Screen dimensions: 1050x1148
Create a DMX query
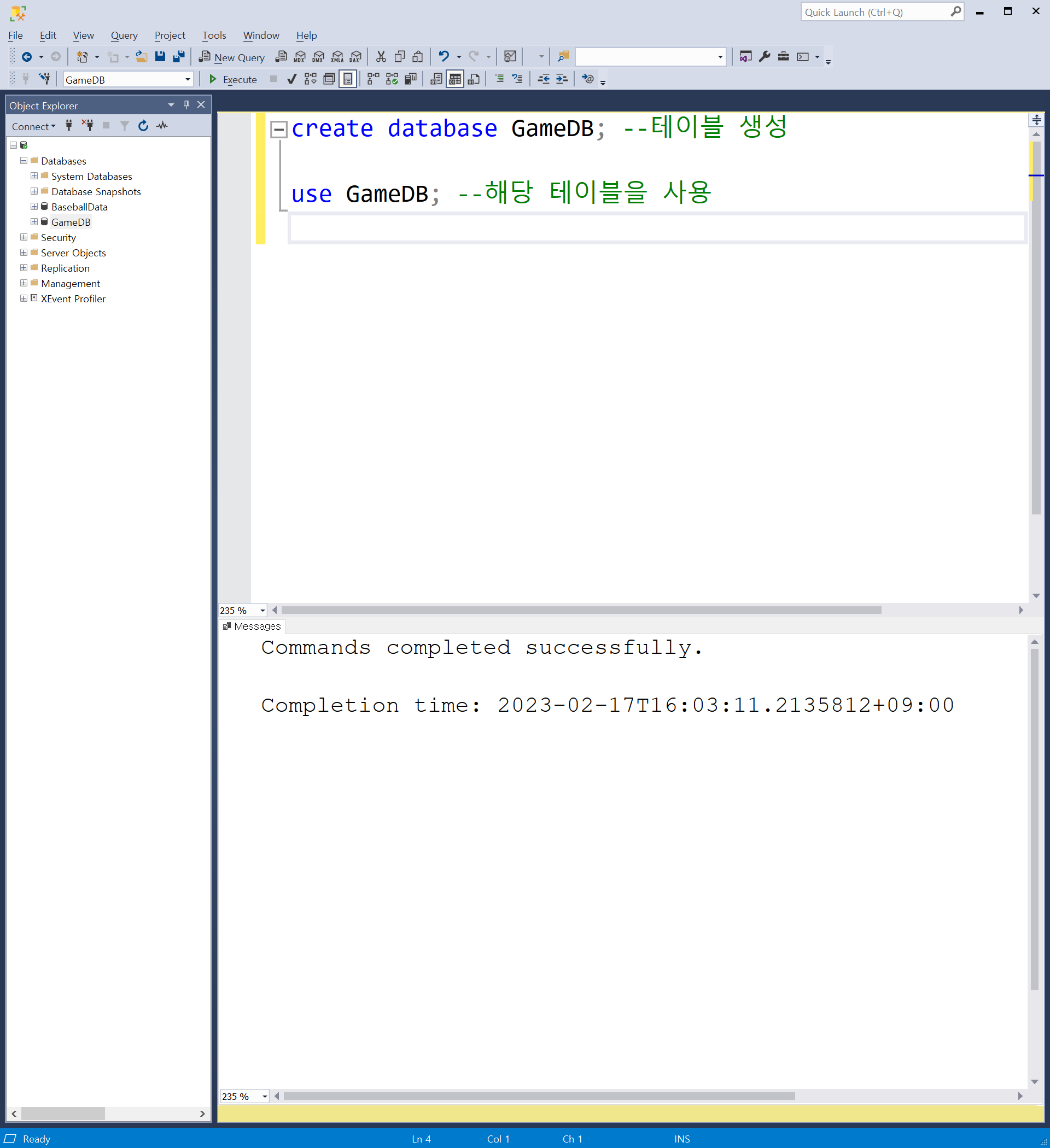[x=318, y=56]
